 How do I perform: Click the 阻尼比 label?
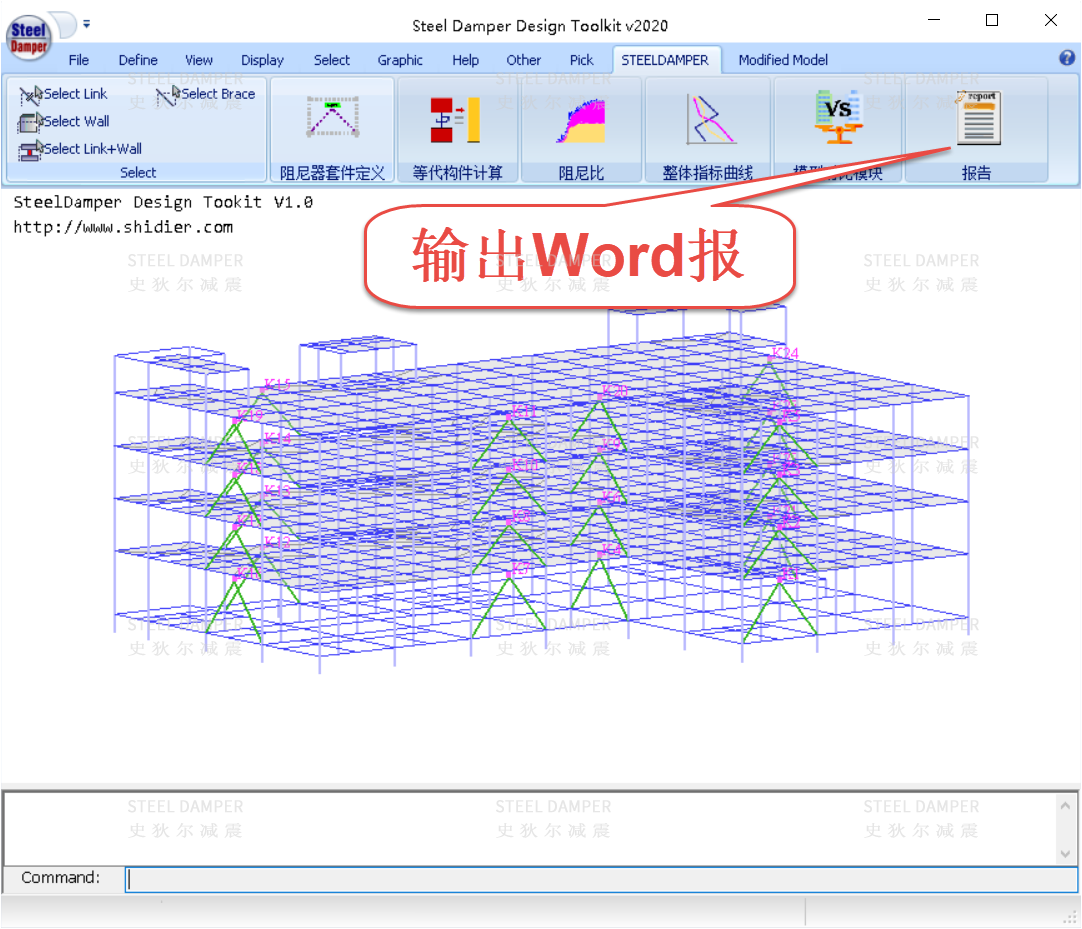point(581,173)
